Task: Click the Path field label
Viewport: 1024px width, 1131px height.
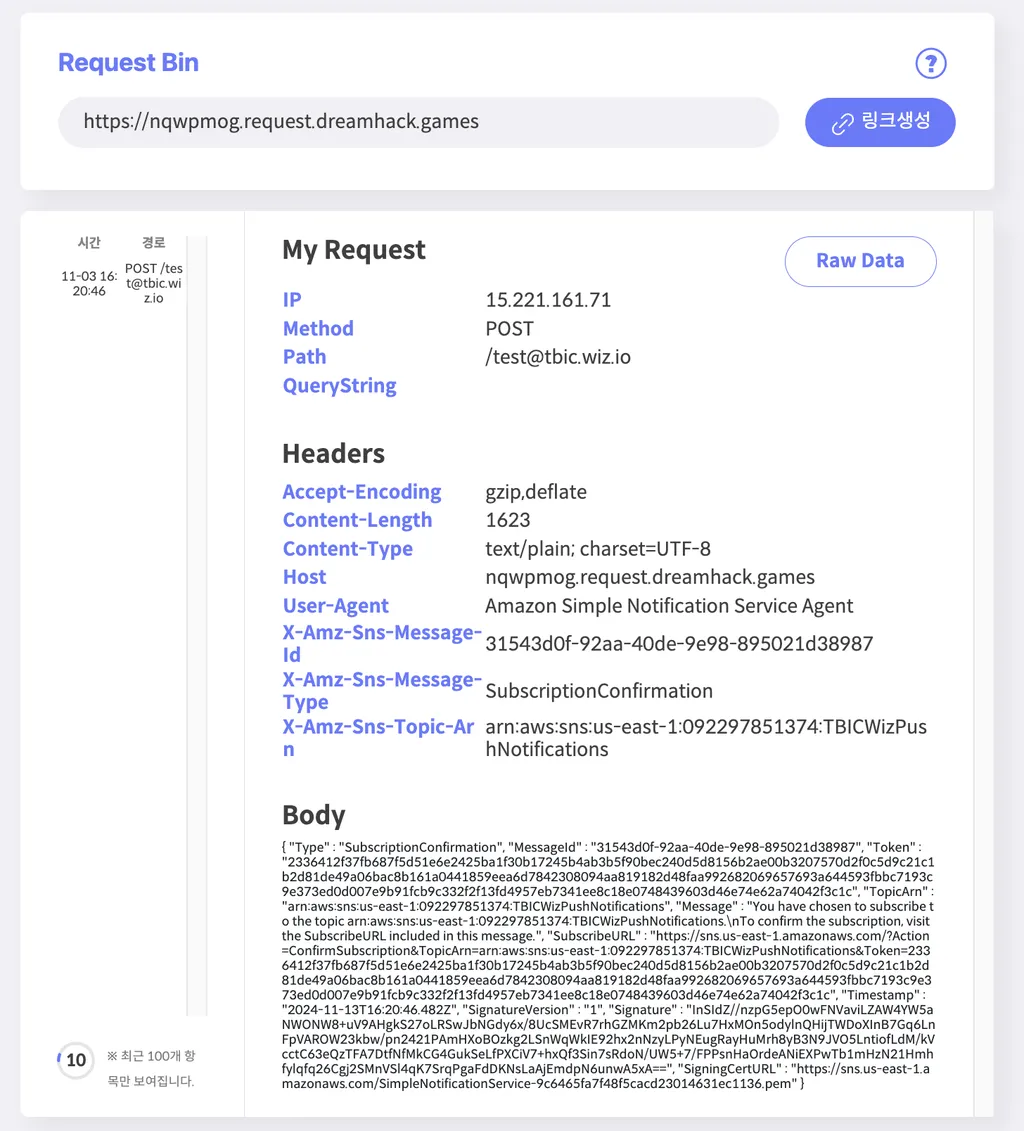Action: [x=304, y=357]
